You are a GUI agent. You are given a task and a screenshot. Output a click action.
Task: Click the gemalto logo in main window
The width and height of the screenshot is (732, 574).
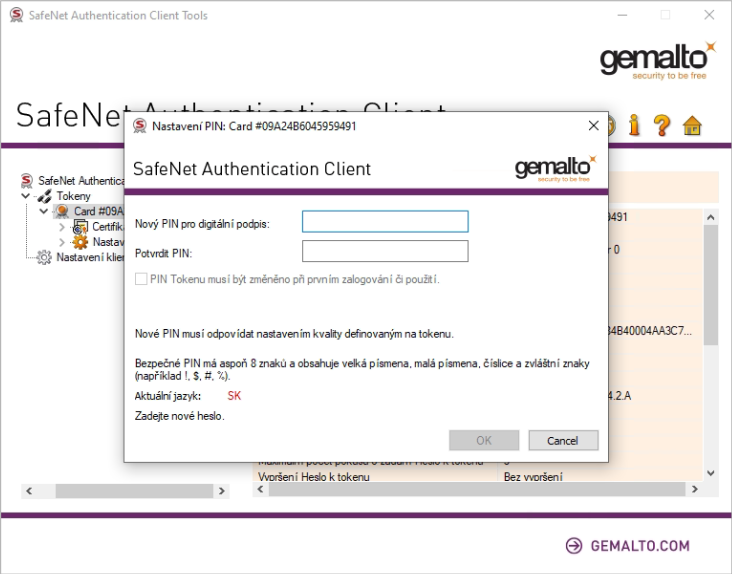pos(658,61)
